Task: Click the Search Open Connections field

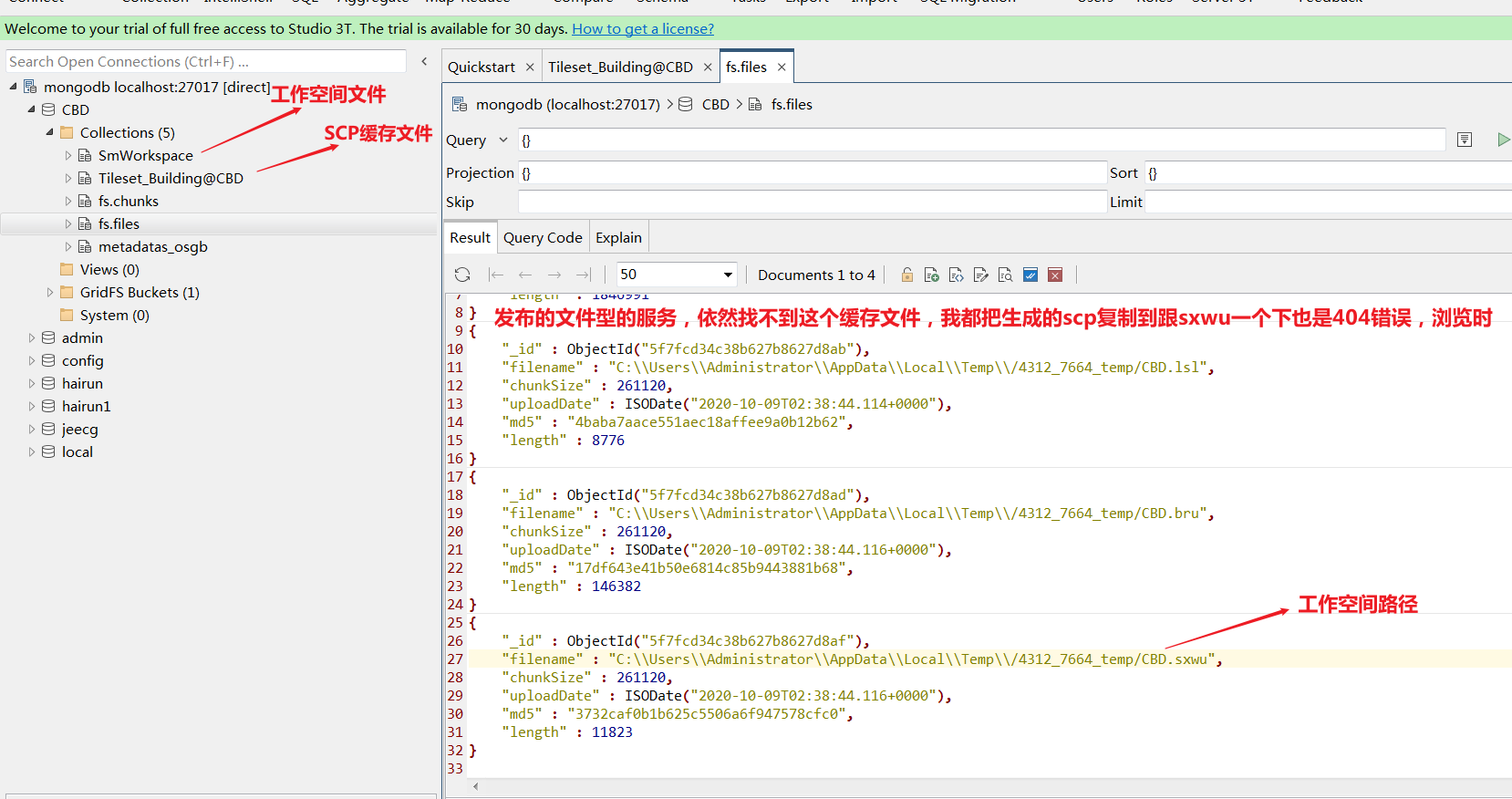Action: coord(205,61)
